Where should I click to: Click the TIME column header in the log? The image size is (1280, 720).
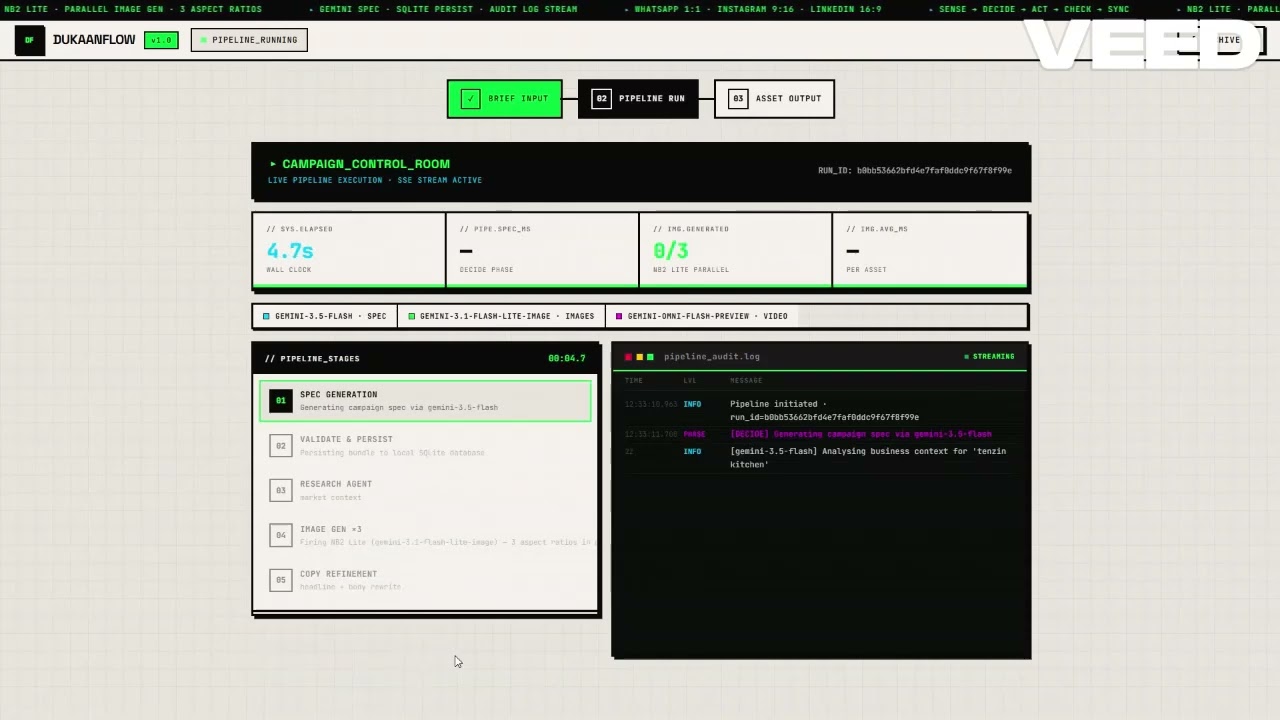pos(634,381)
